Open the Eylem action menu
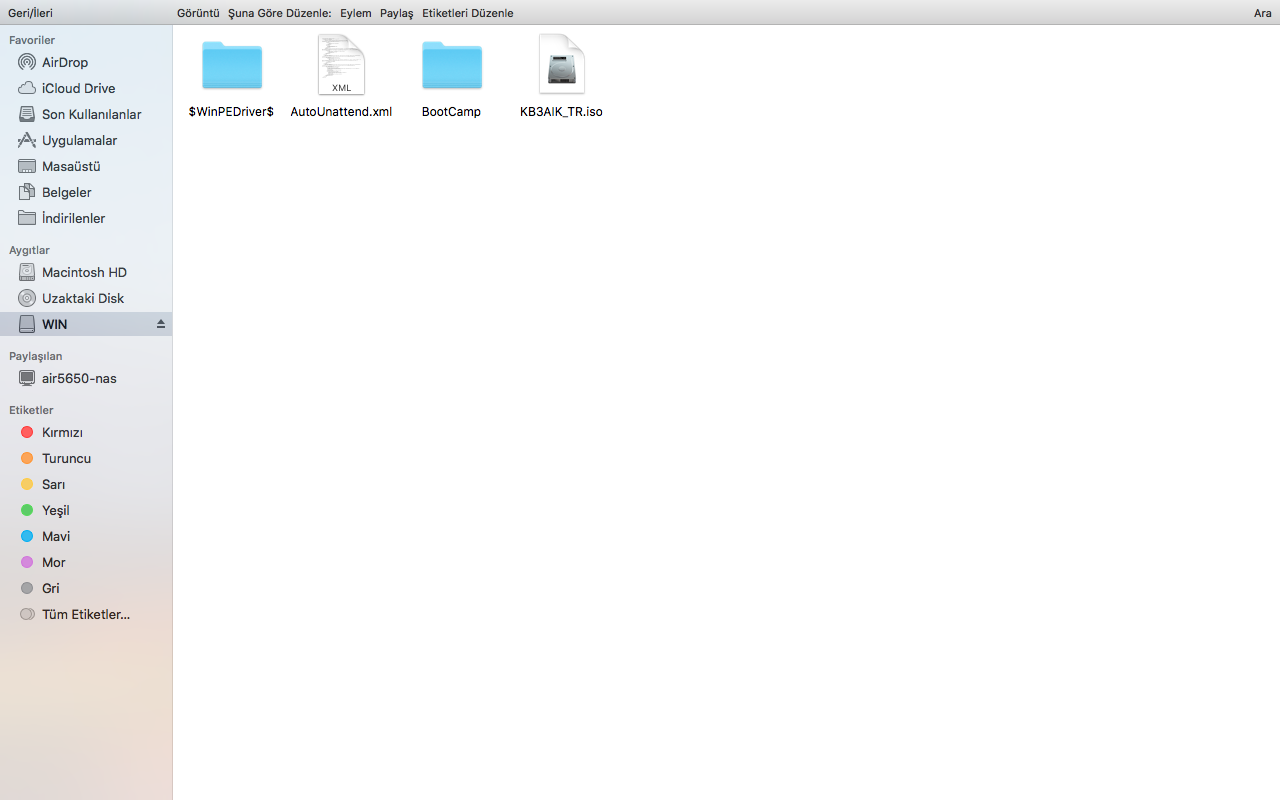This screenshot has height=800, width=1280. [356, 13]
